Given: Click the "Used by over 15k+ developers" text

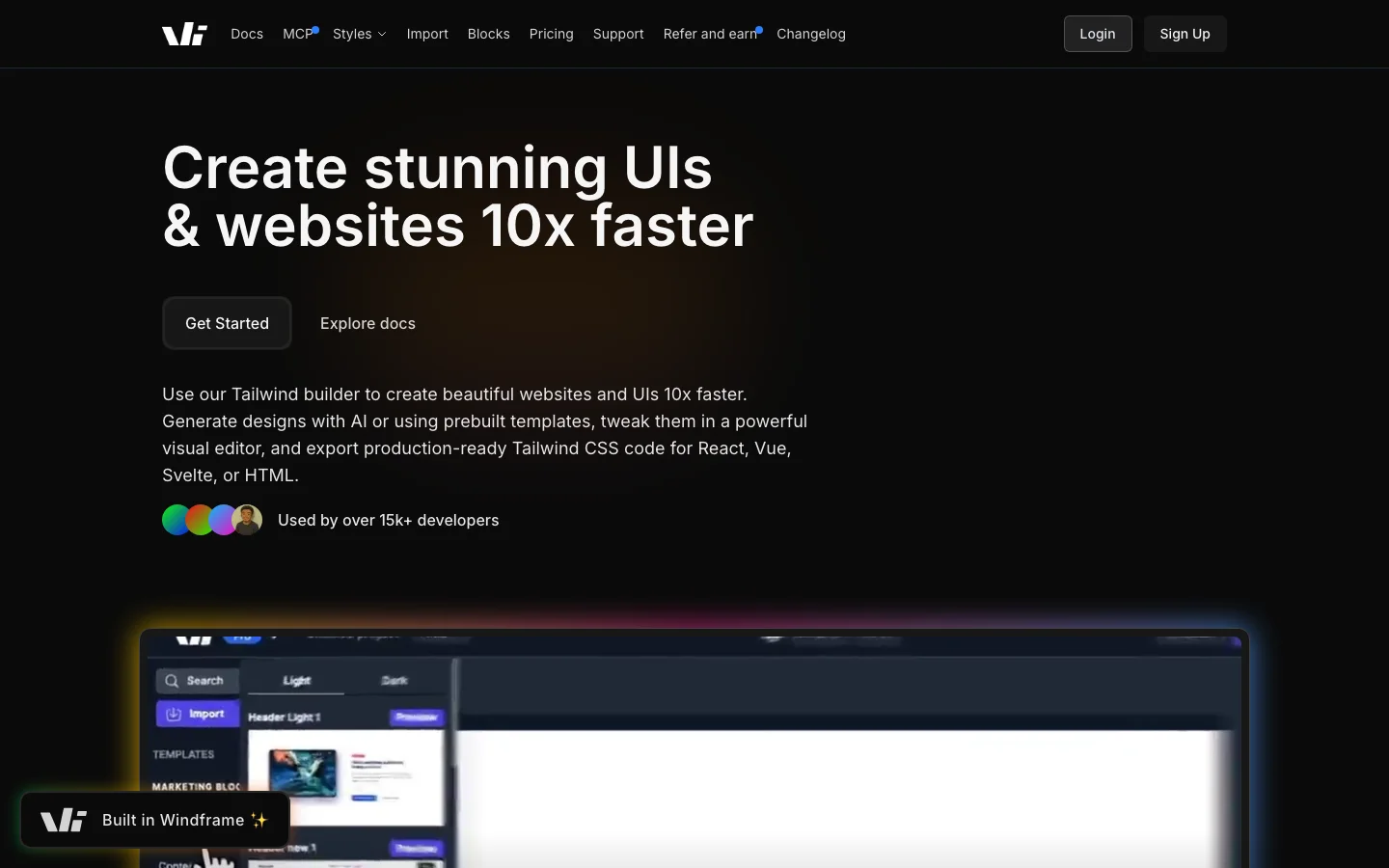Looking at the screenshot, I should tap(388, 520).
